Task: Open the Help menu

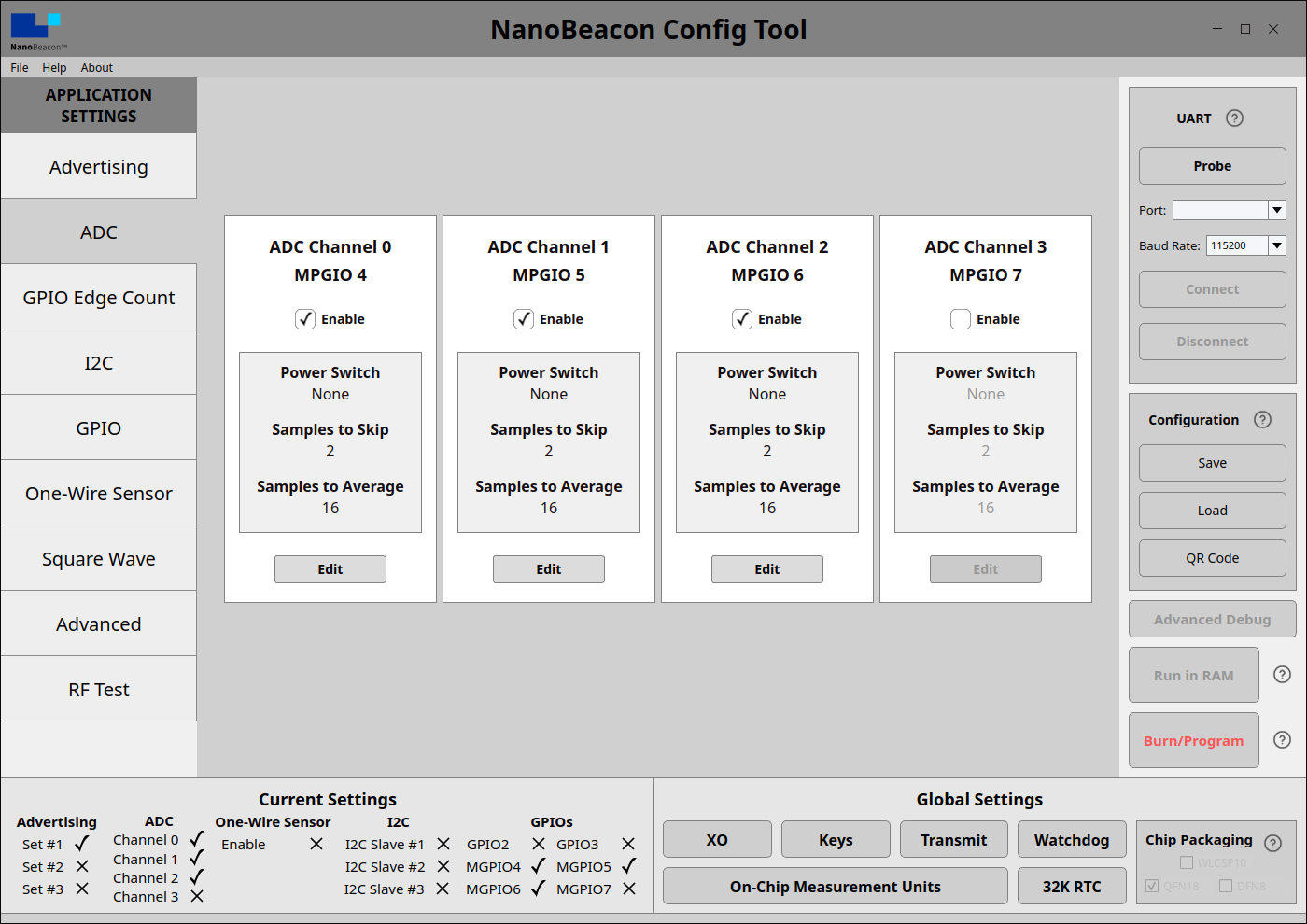Action: (x=54, y=68)
